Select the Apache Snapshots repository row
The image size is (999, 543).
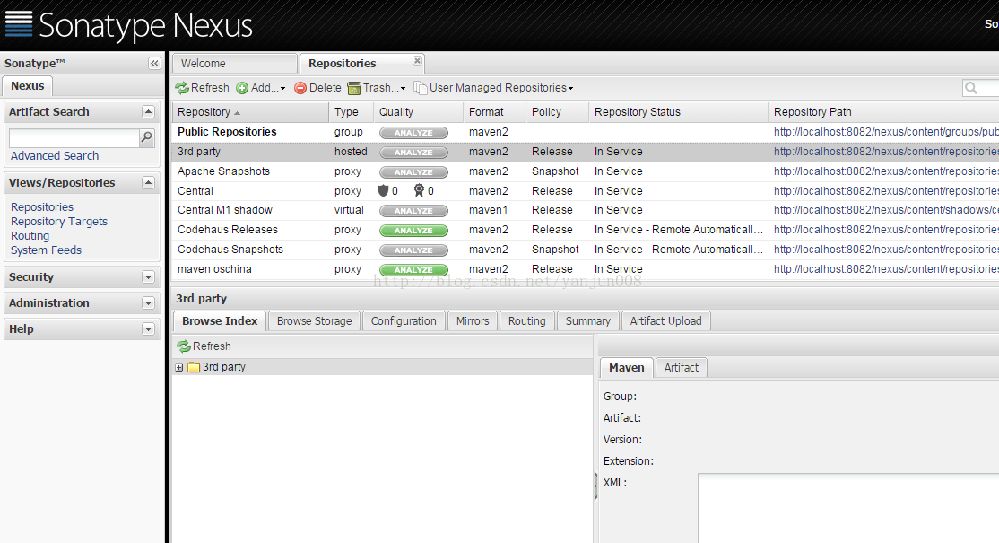tap(585, 171)
